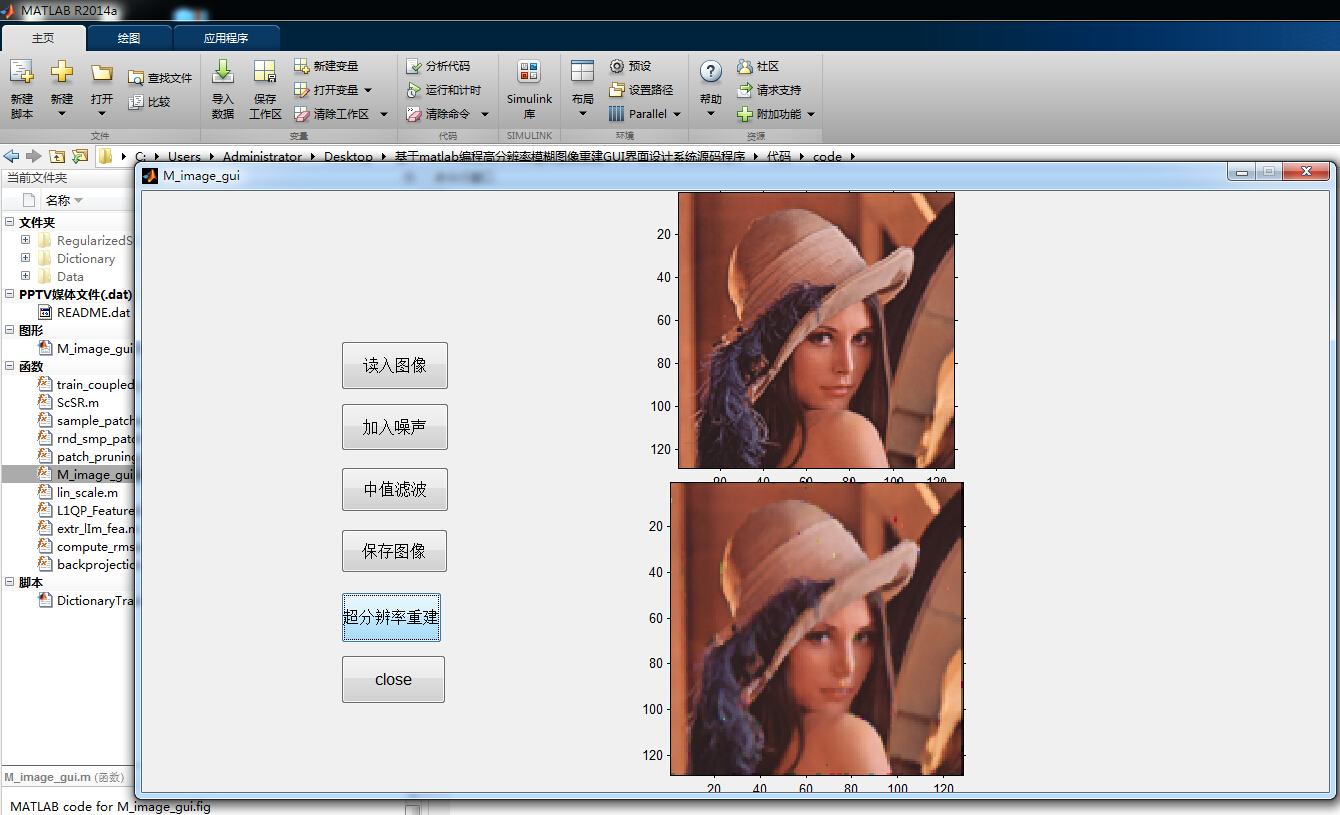Click Desktop in the address path
1340x815 pixels.
click(348, 156)
